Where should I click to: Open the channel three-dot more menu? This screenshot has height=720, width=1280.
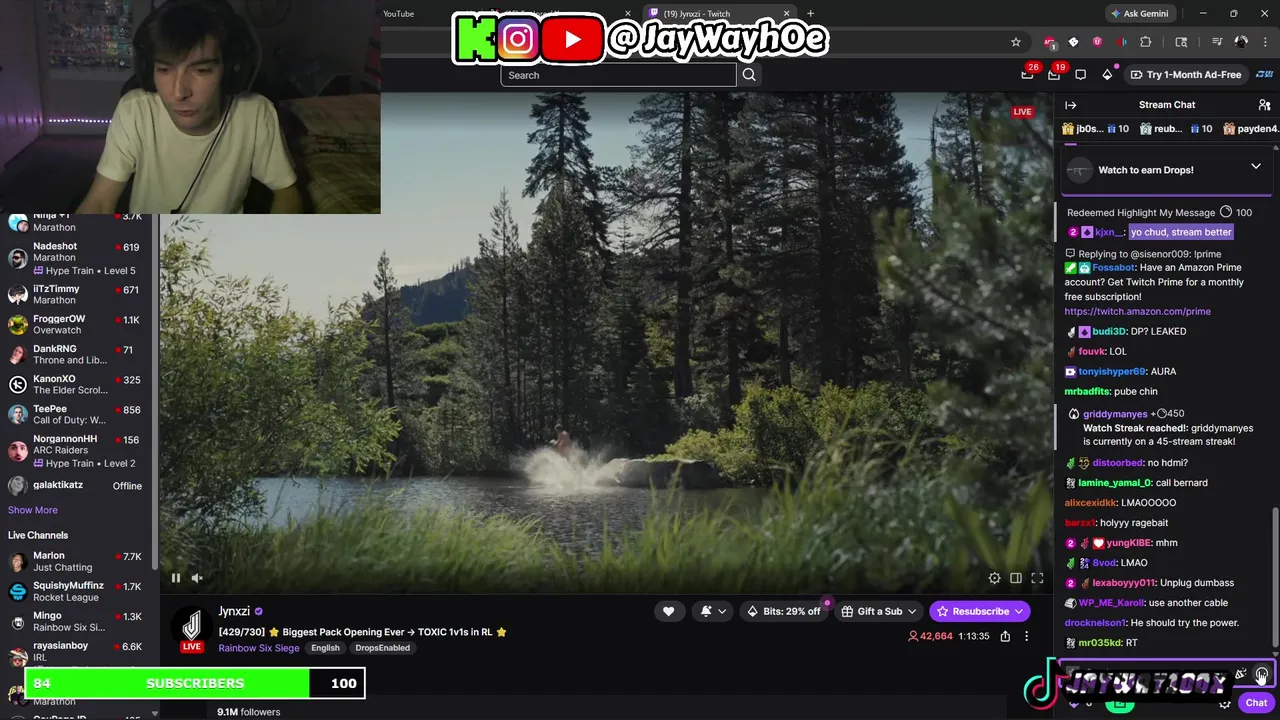click(x=1026, y=636)
